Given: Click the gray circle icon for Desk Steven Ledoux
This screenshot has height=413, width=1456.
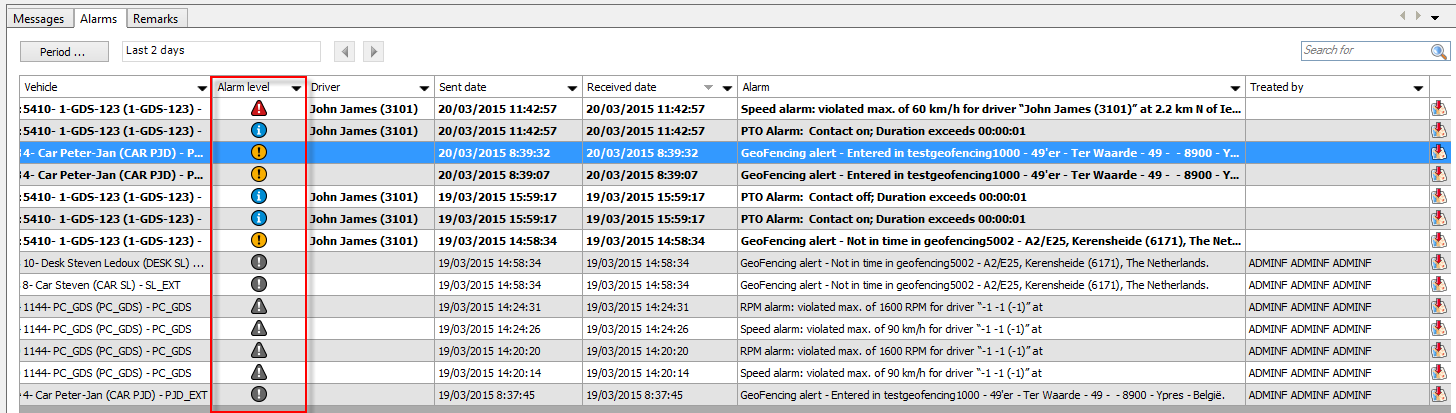Looking at the screenshot, I should (259, 262).
